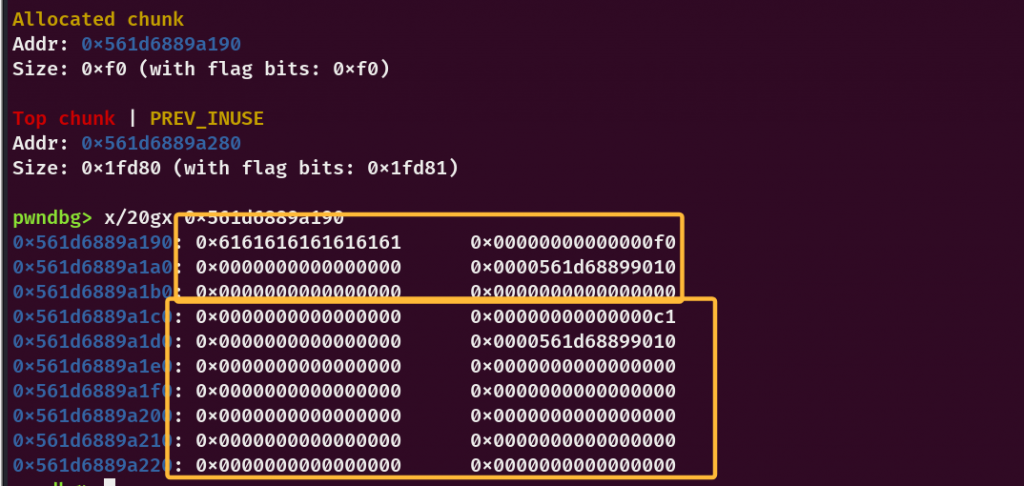
Task: Click the first 0x0000561d68899010 pointer value
Action: click(573, 267)
